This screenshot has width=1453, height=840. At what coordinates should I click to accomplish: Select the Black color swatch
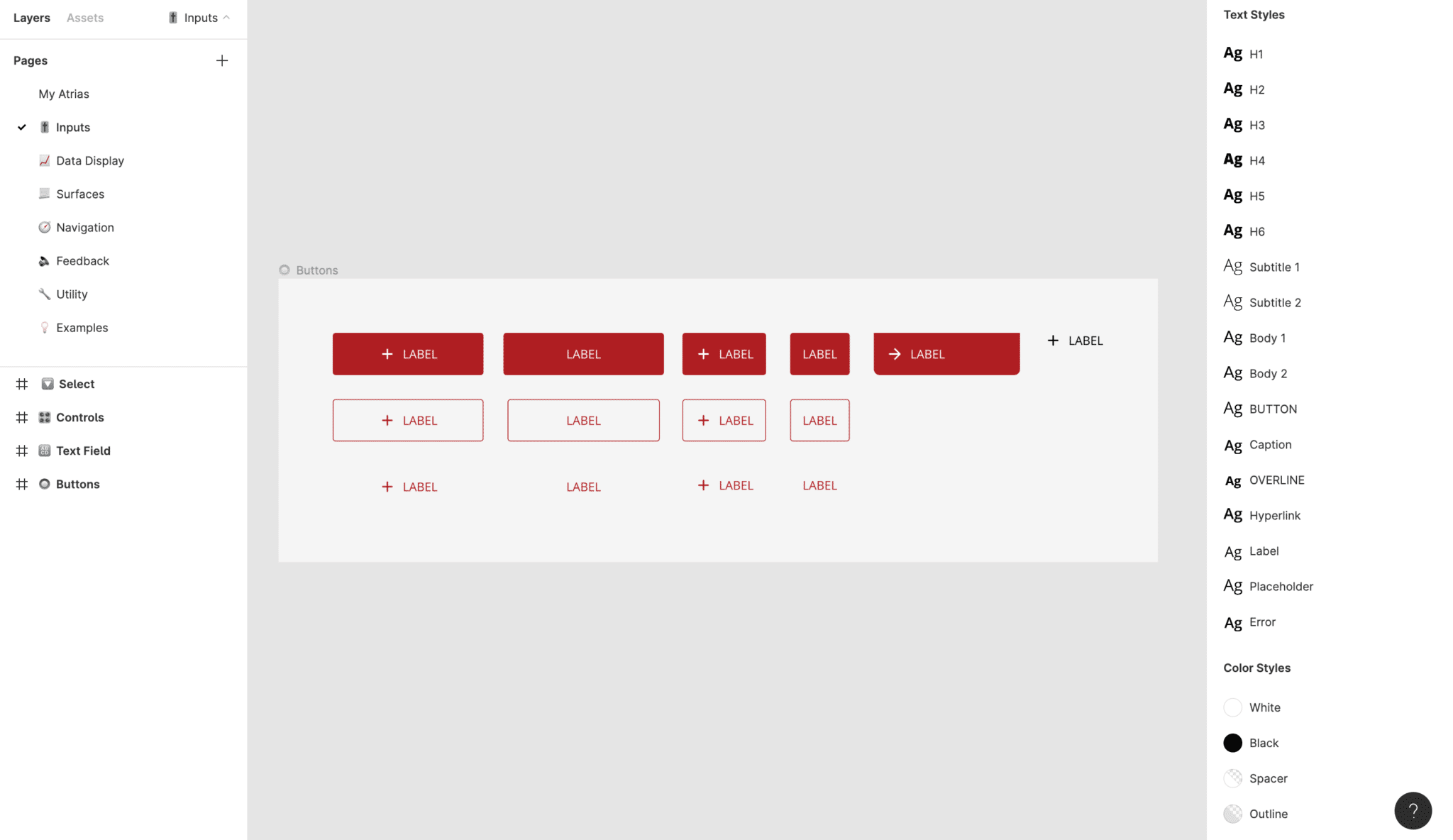[1232, 742]
